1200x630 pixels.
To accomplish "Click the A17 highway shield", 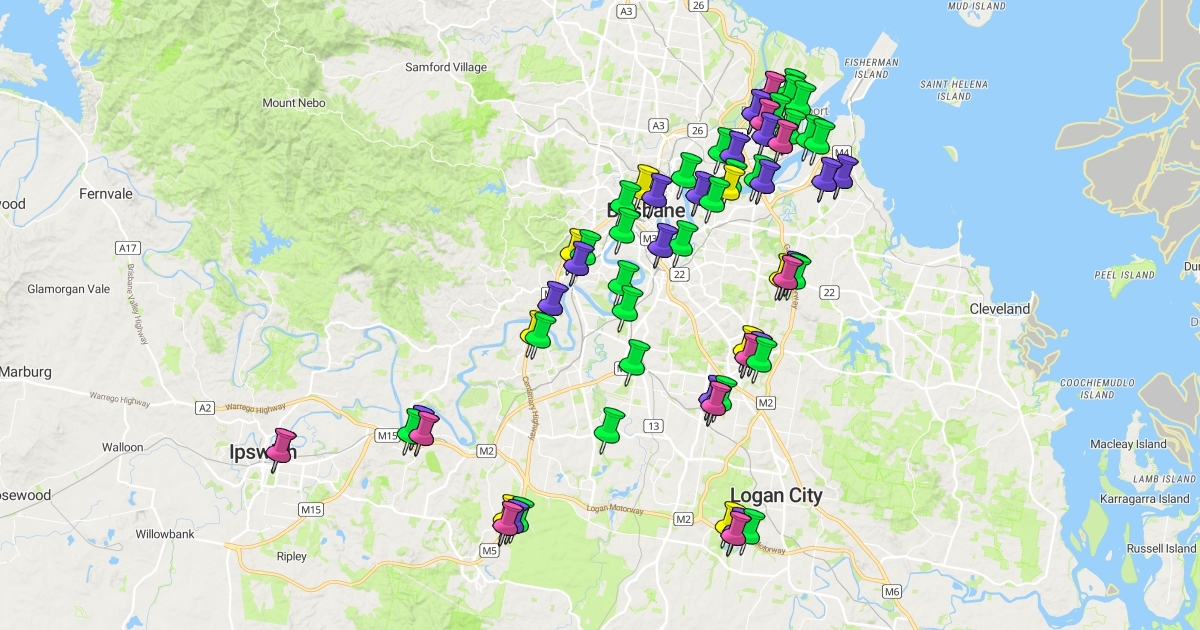I will coord(127,247).
